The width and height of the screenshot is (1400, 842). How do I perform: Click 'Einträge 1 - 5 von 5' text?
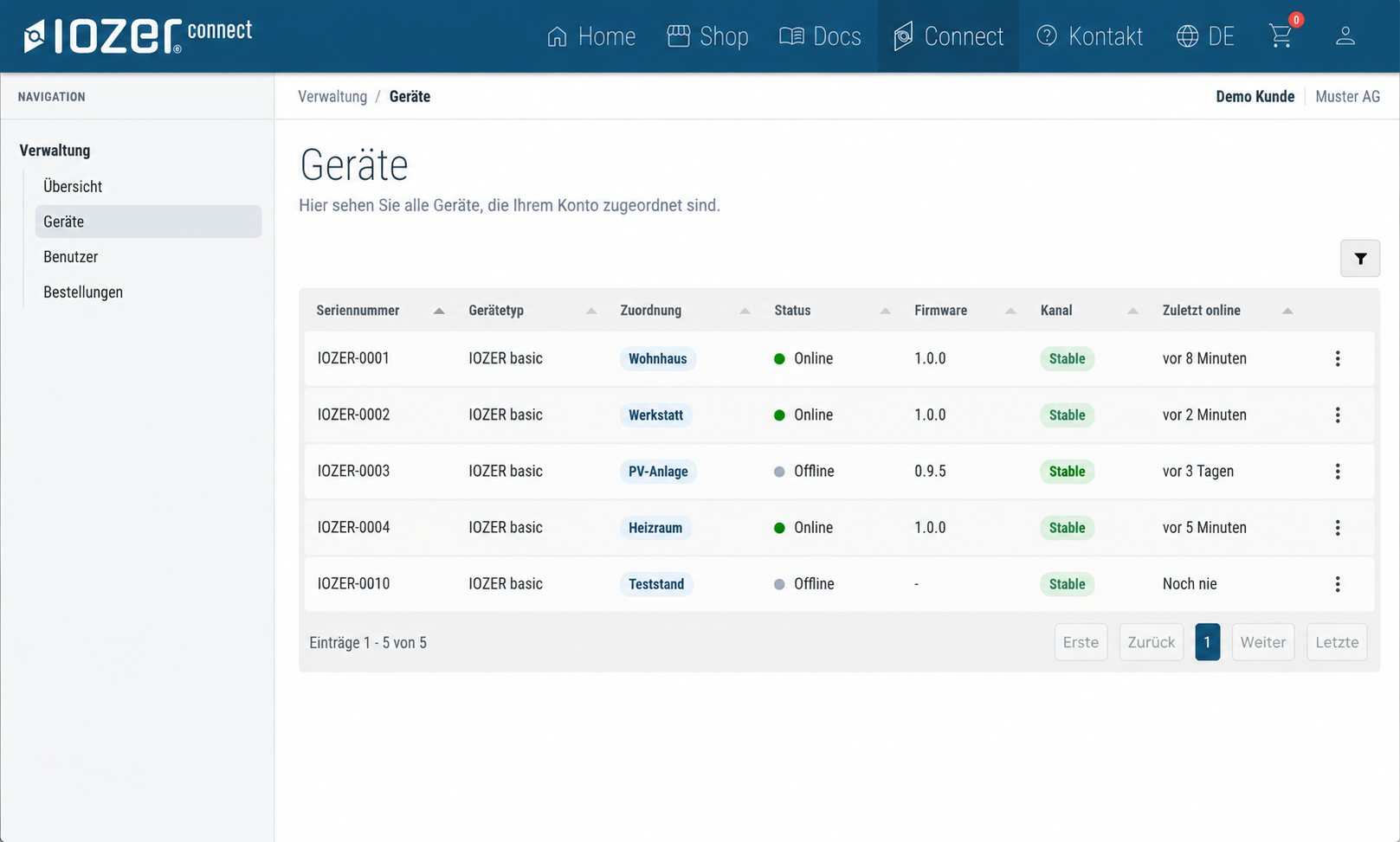(x=368, y=642)
